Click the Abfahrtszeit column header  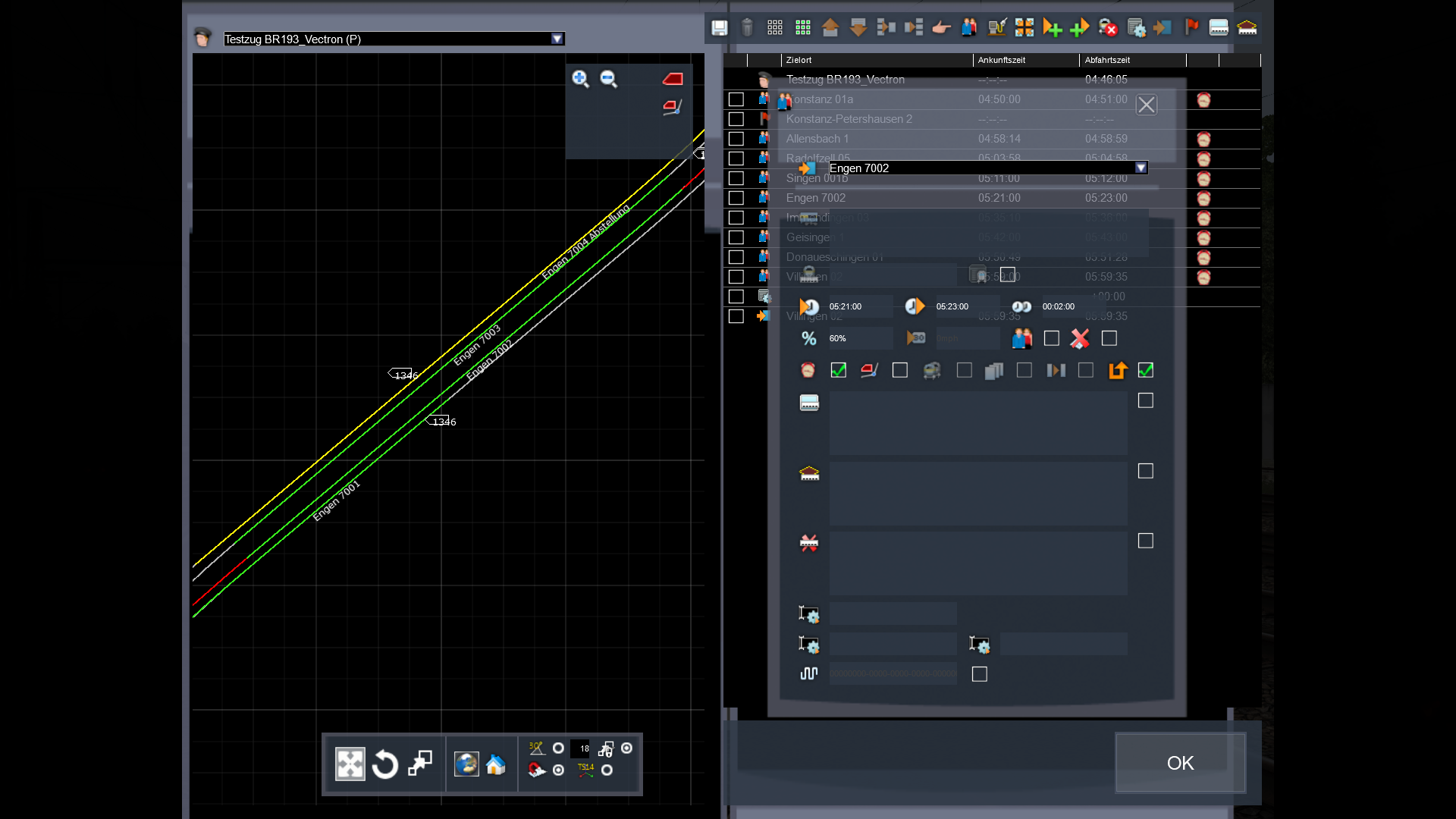pos(1106,60)
